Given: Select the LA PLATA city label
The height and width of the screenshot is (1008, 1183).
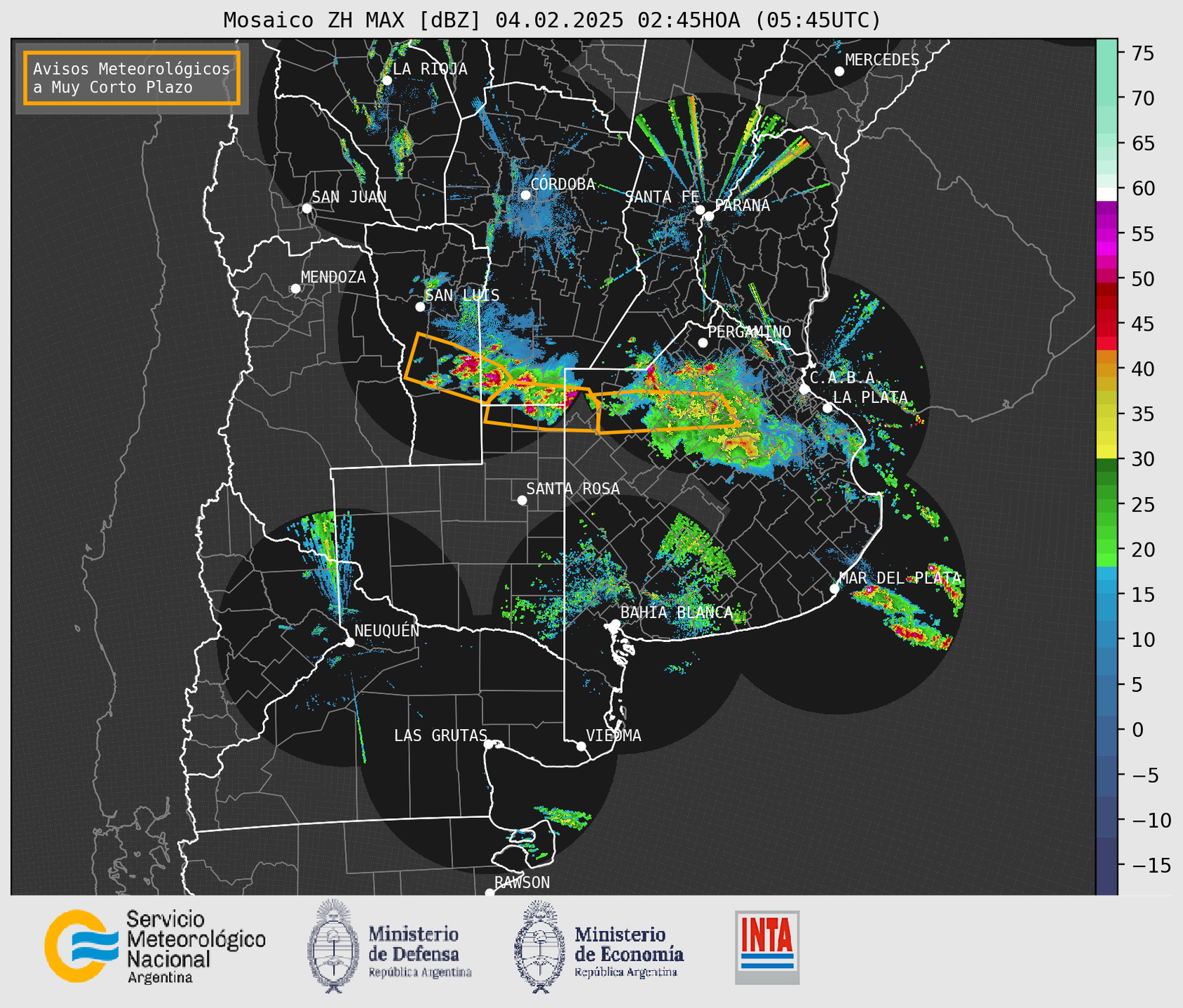Looking at the screenshot, I should [870, 397].
